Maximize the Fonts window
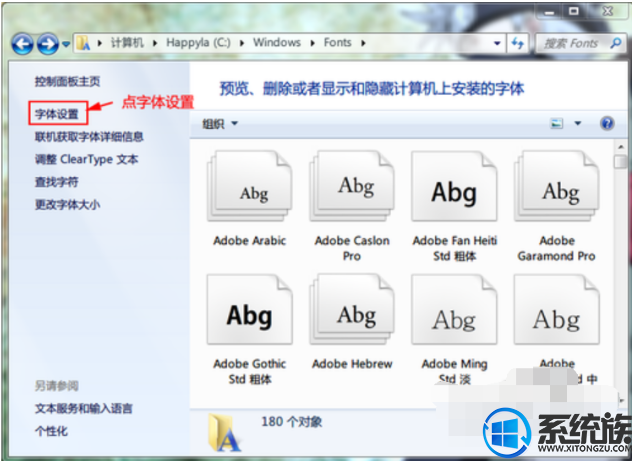This screenshot has height=461, width=632. point(574,12)
